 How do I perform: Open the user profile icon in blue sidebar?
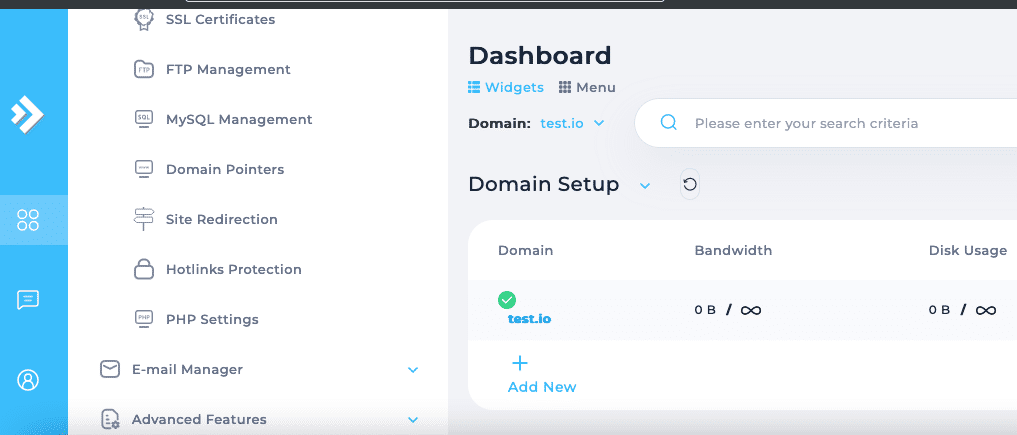(28, 380)
